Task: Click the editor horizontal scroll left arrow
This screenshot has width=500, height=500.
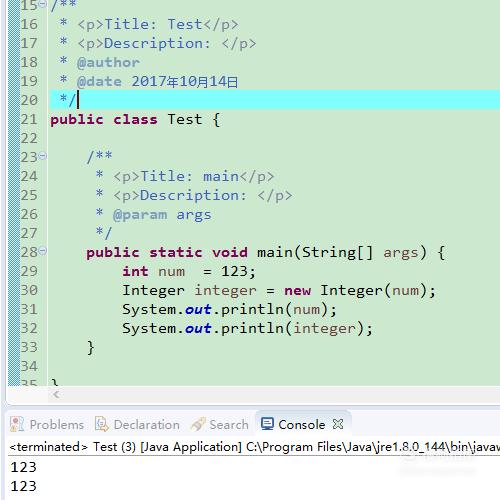Action: pyautogui.click(x=56, y=395)
